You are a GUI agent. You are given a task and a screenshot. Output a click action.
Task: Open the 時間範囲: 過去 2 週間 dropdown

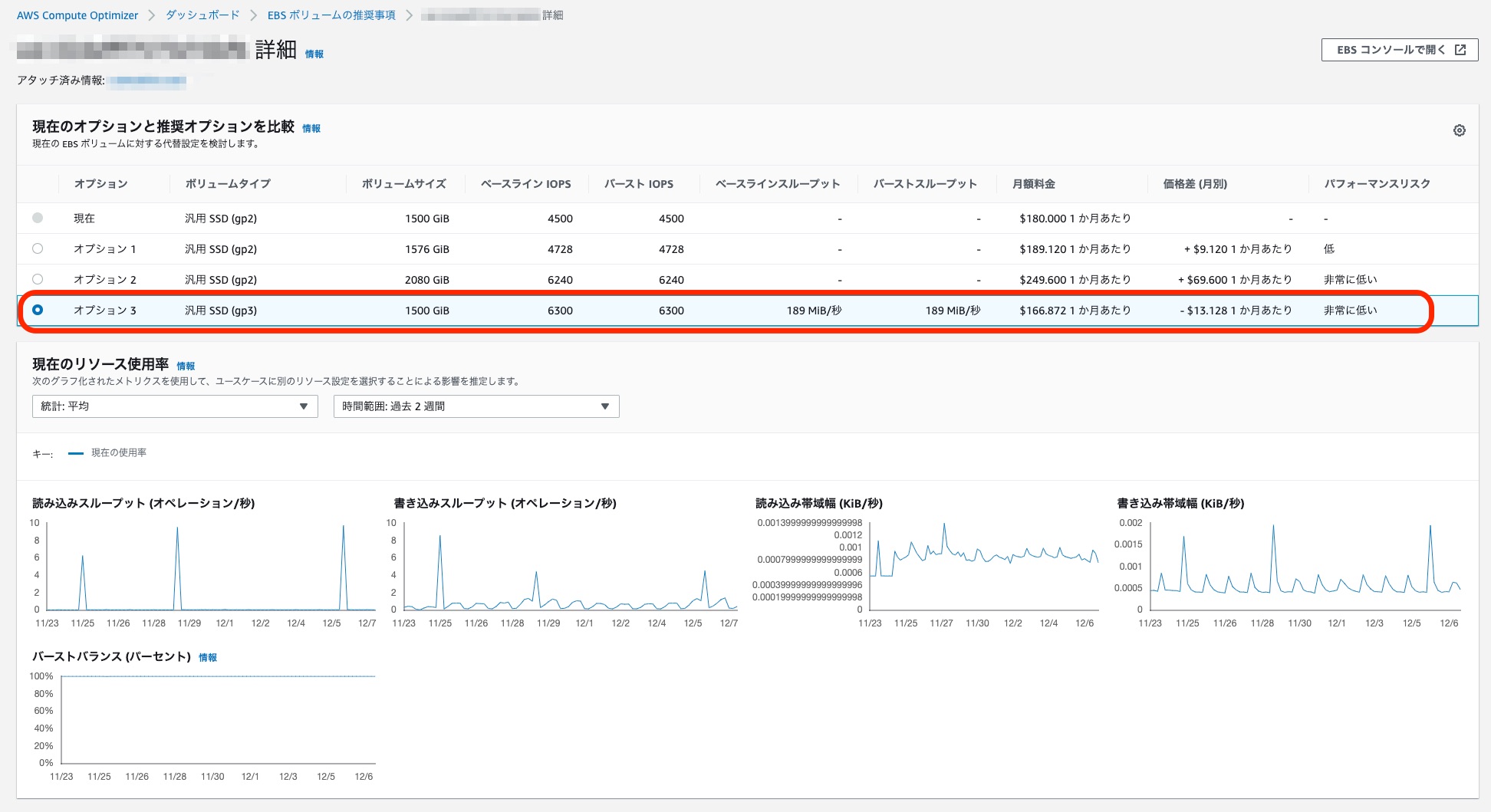point(476,406)
